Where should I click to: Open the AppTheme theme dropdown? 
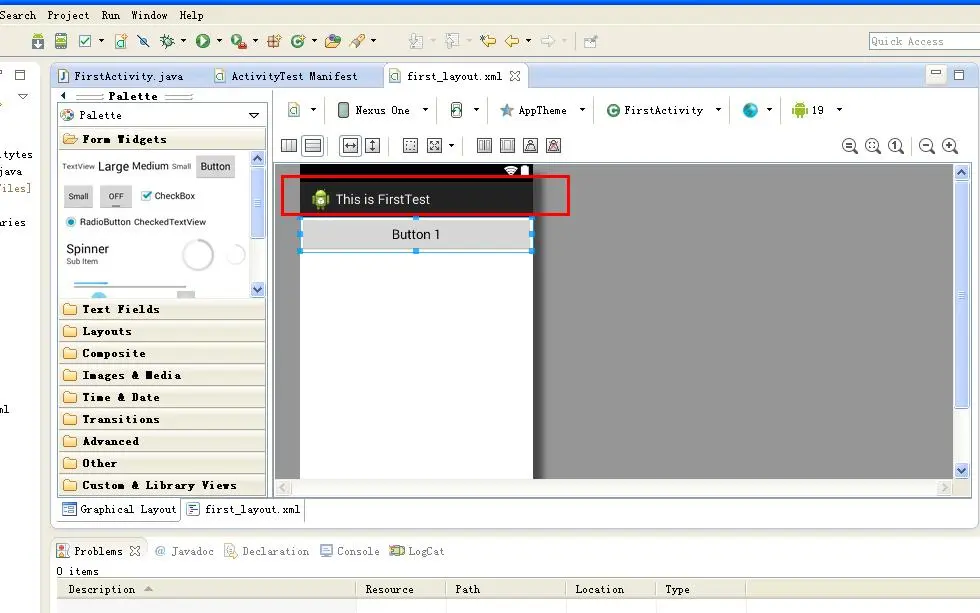coord(542,110)
